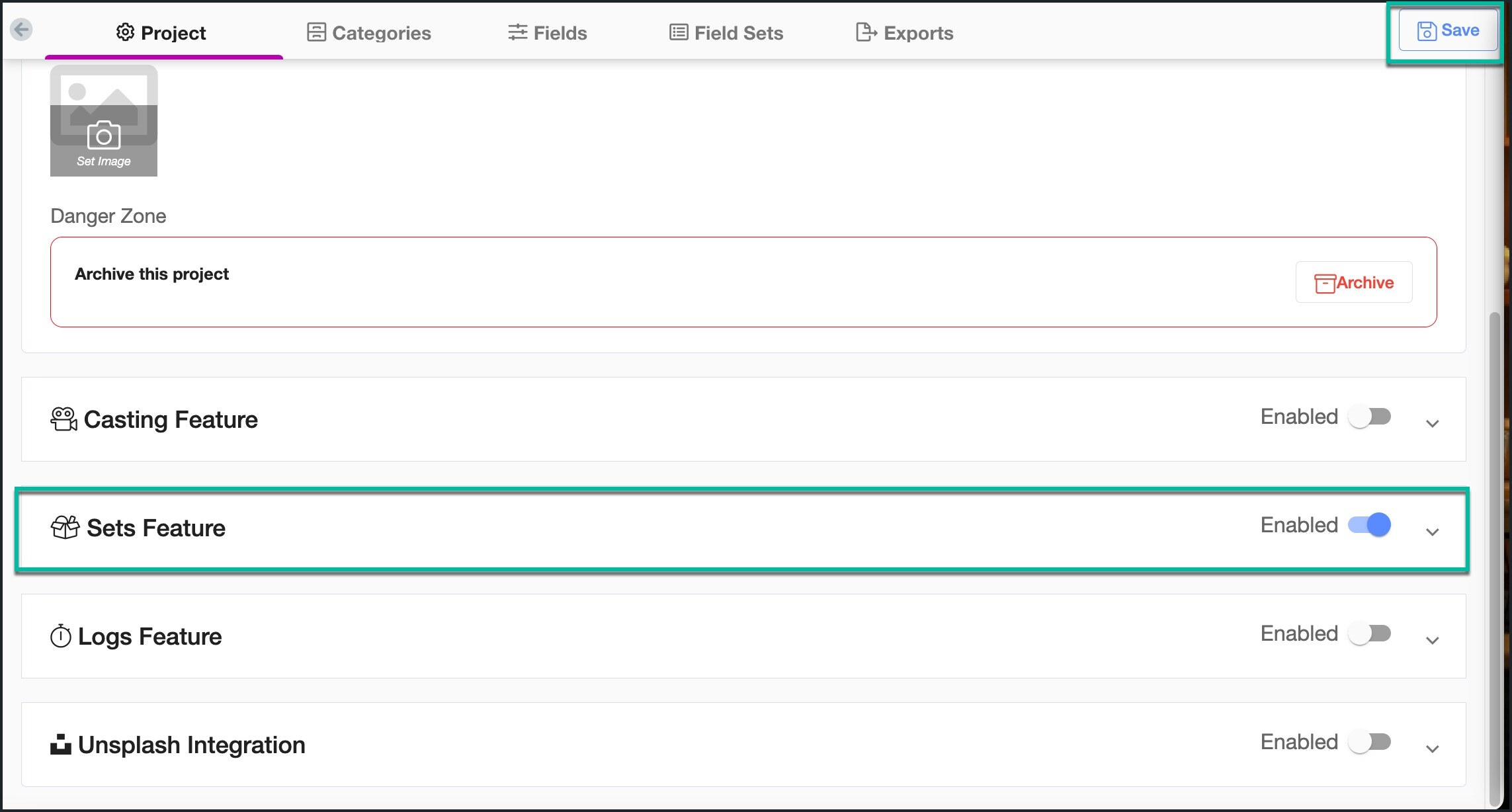Disable the Sets Feature toggle
This screenshot has width=1512, height=812.
pos(1370,525)
